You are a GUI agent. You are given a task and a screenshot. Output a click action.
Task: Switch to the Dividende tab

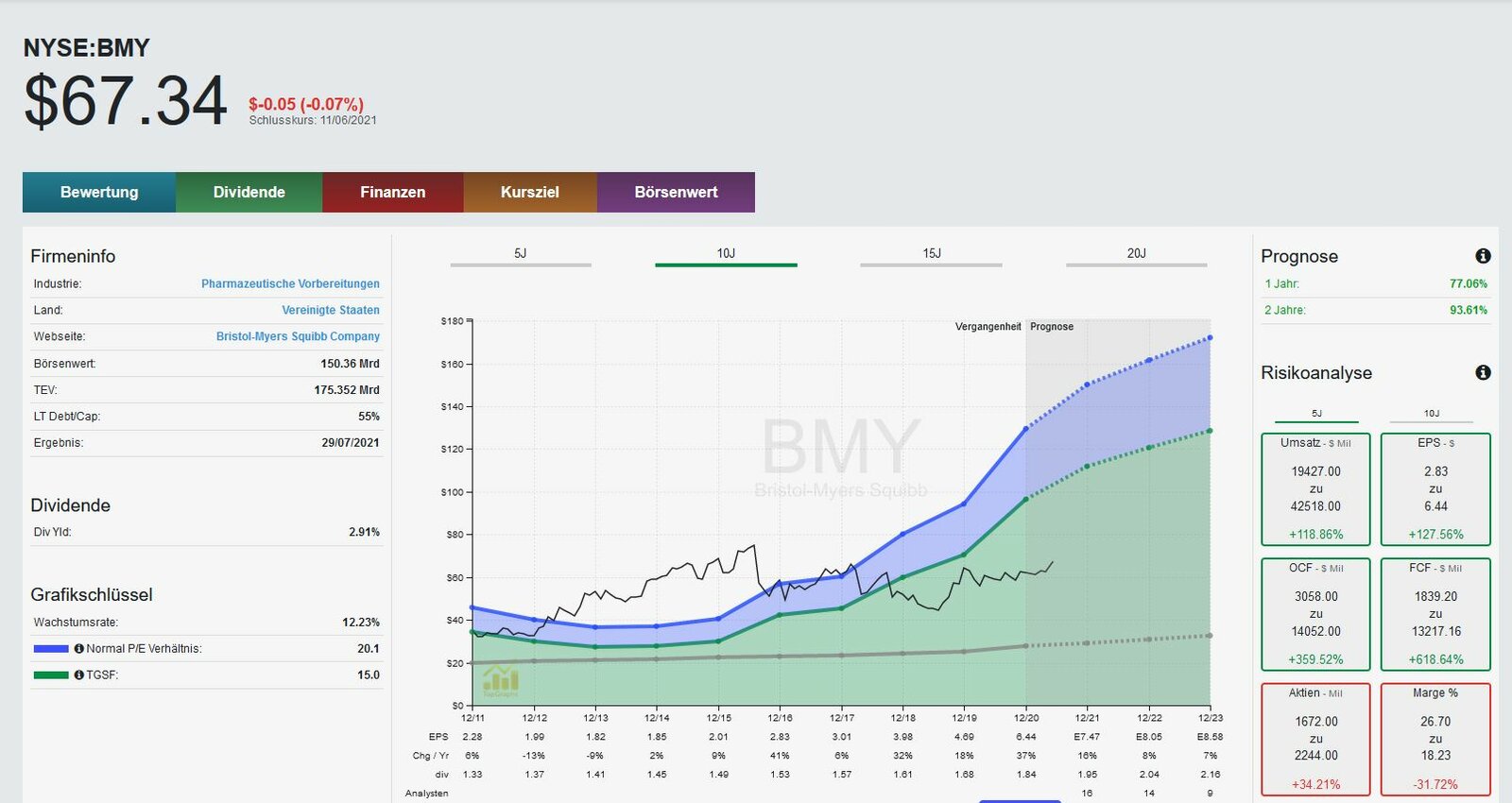(249, 192)
